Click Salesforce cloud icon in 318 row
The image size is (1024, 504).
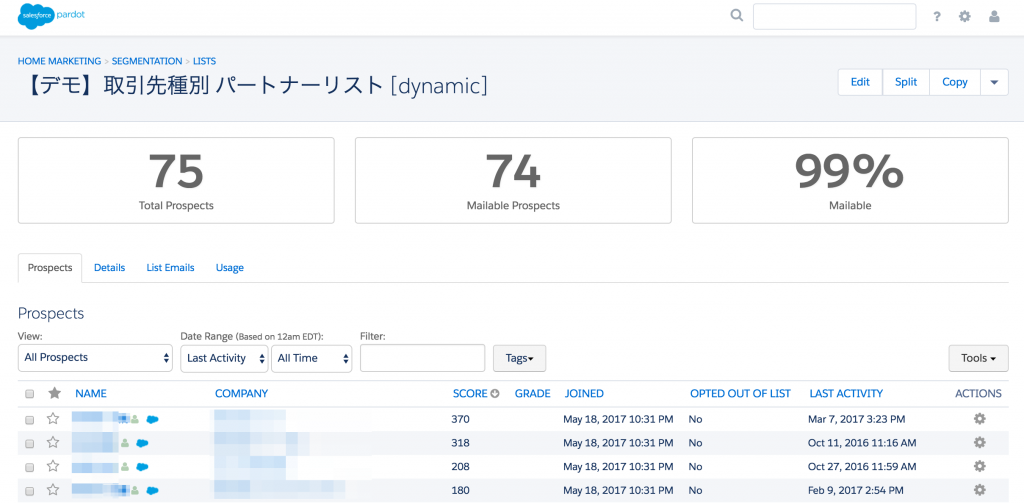142,443
